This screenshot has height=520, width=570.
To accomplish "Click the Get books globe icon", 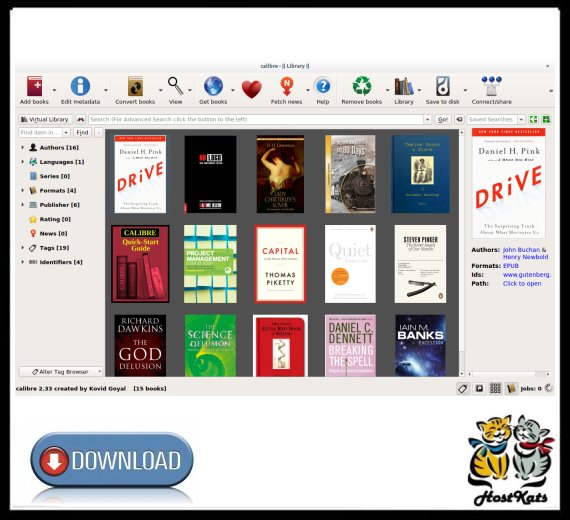I will [x=213, y=86].
